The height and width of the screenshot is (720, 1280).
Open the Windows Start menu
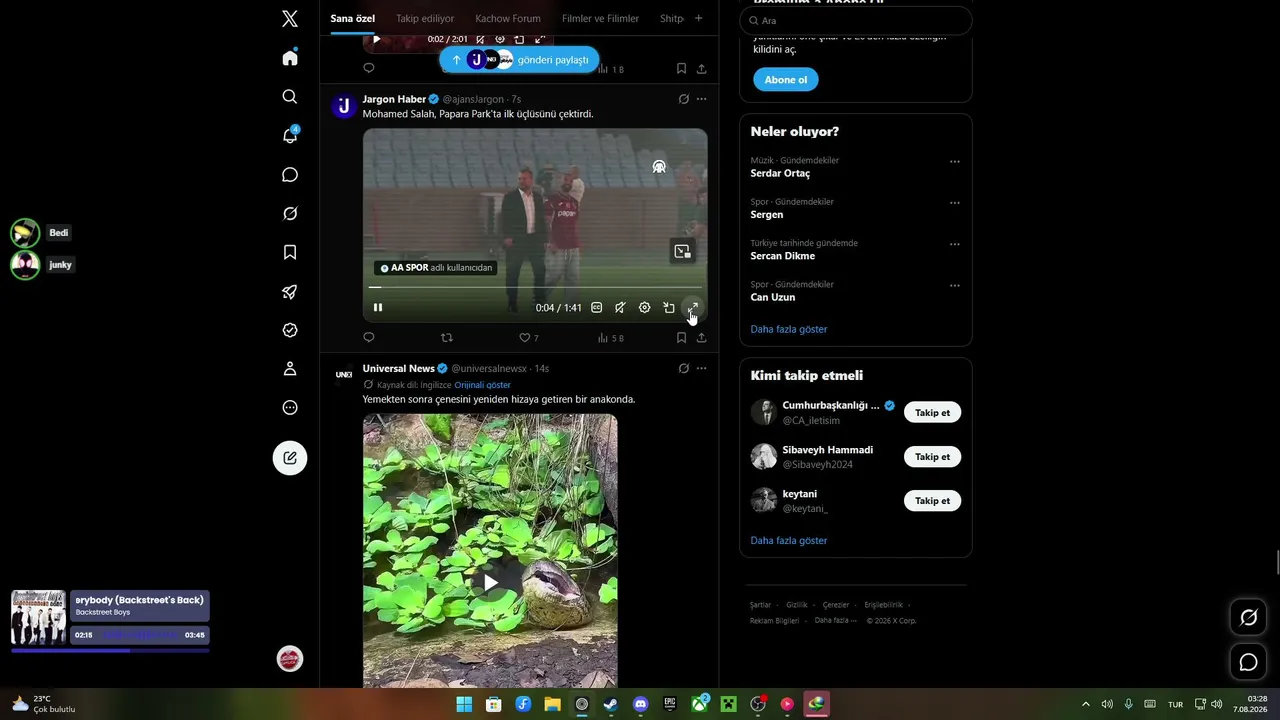(x=465, y=704)
